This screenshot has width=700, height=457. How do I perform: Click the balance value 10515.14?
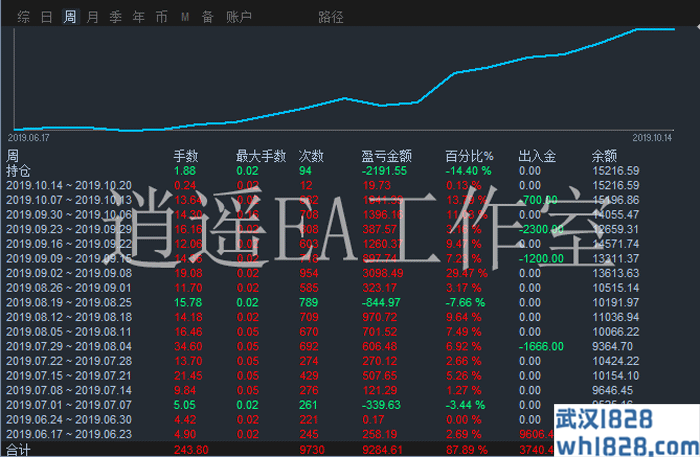click(616, 288)
